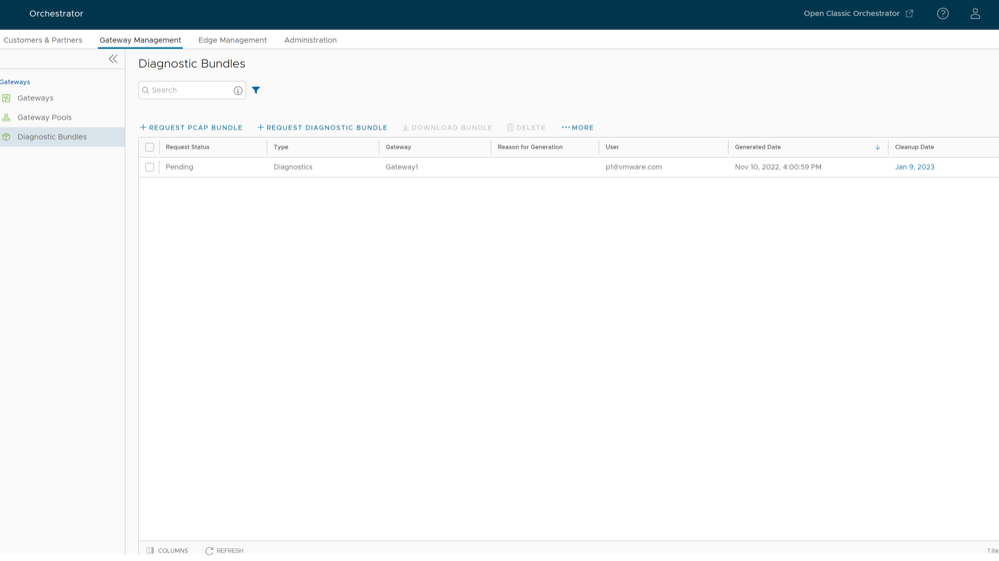This screenshot has width=999, height=561.
Task: Sort by Generated Date arrow
Action: click(877, 147)
